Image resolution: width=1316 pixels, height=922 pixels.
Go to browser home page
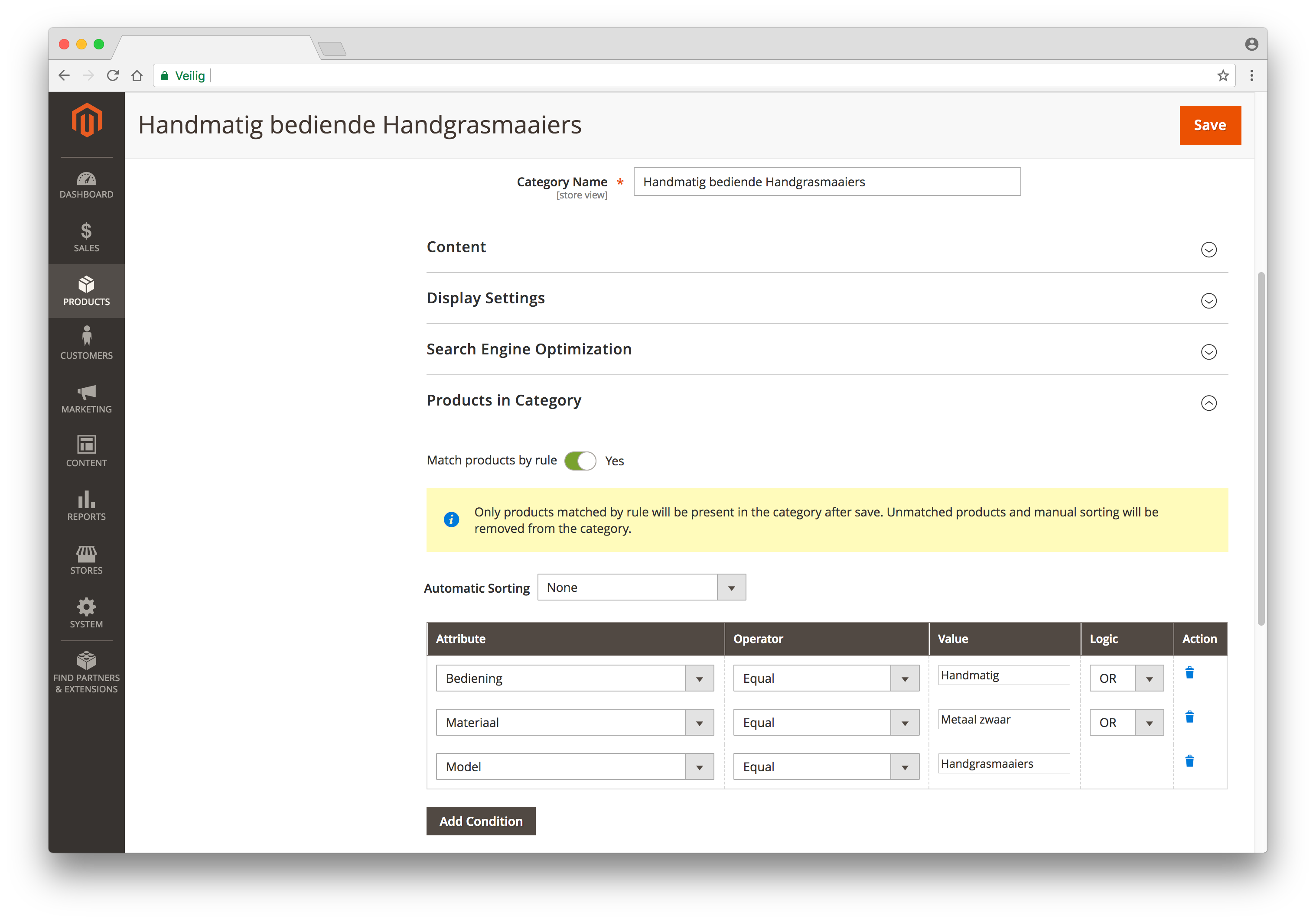[137, 76]
